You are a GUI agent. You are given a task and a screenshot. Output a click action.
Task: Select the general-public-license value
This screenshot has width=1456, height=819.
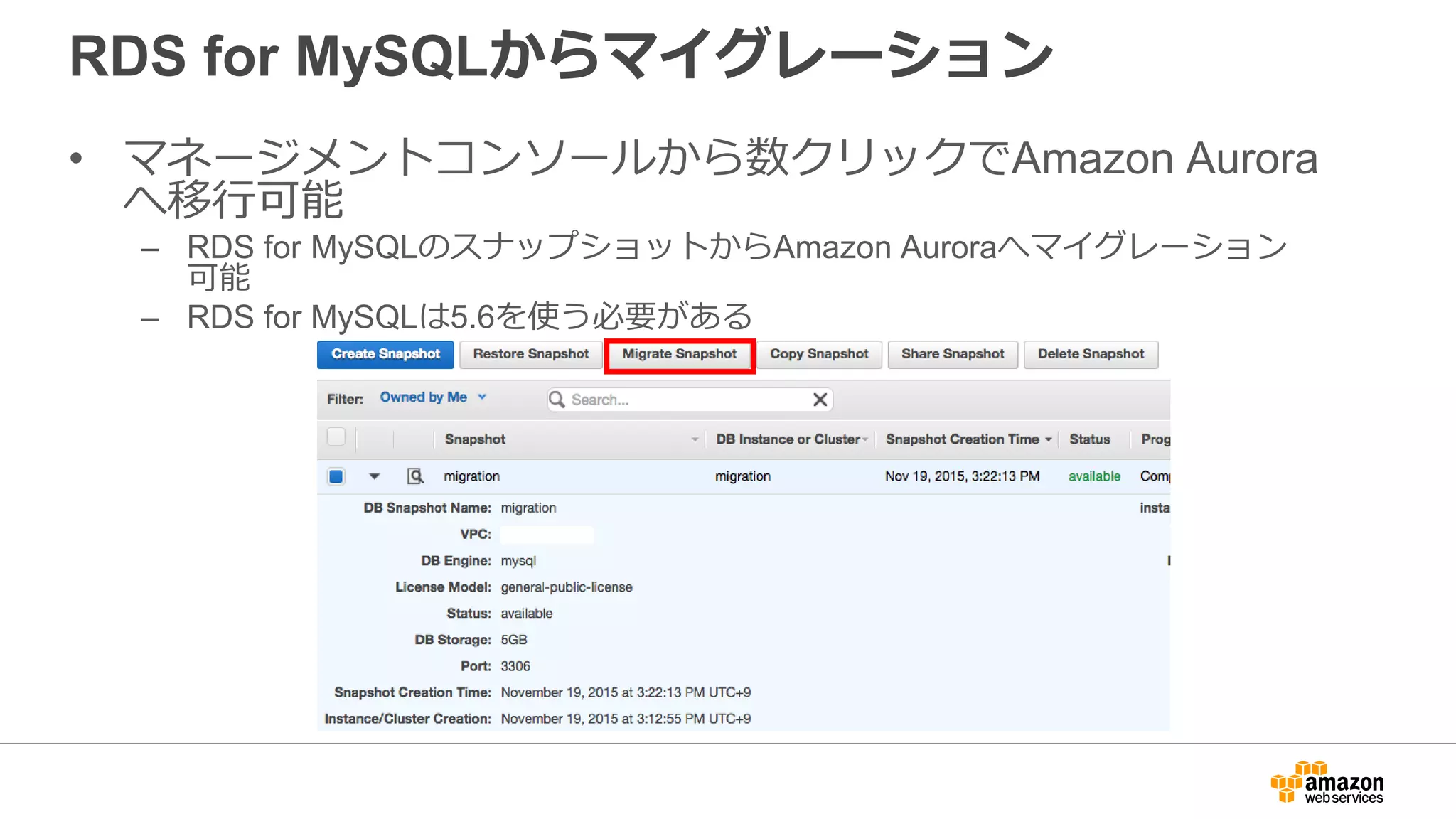pyautogui.click(x=567, y=587)
